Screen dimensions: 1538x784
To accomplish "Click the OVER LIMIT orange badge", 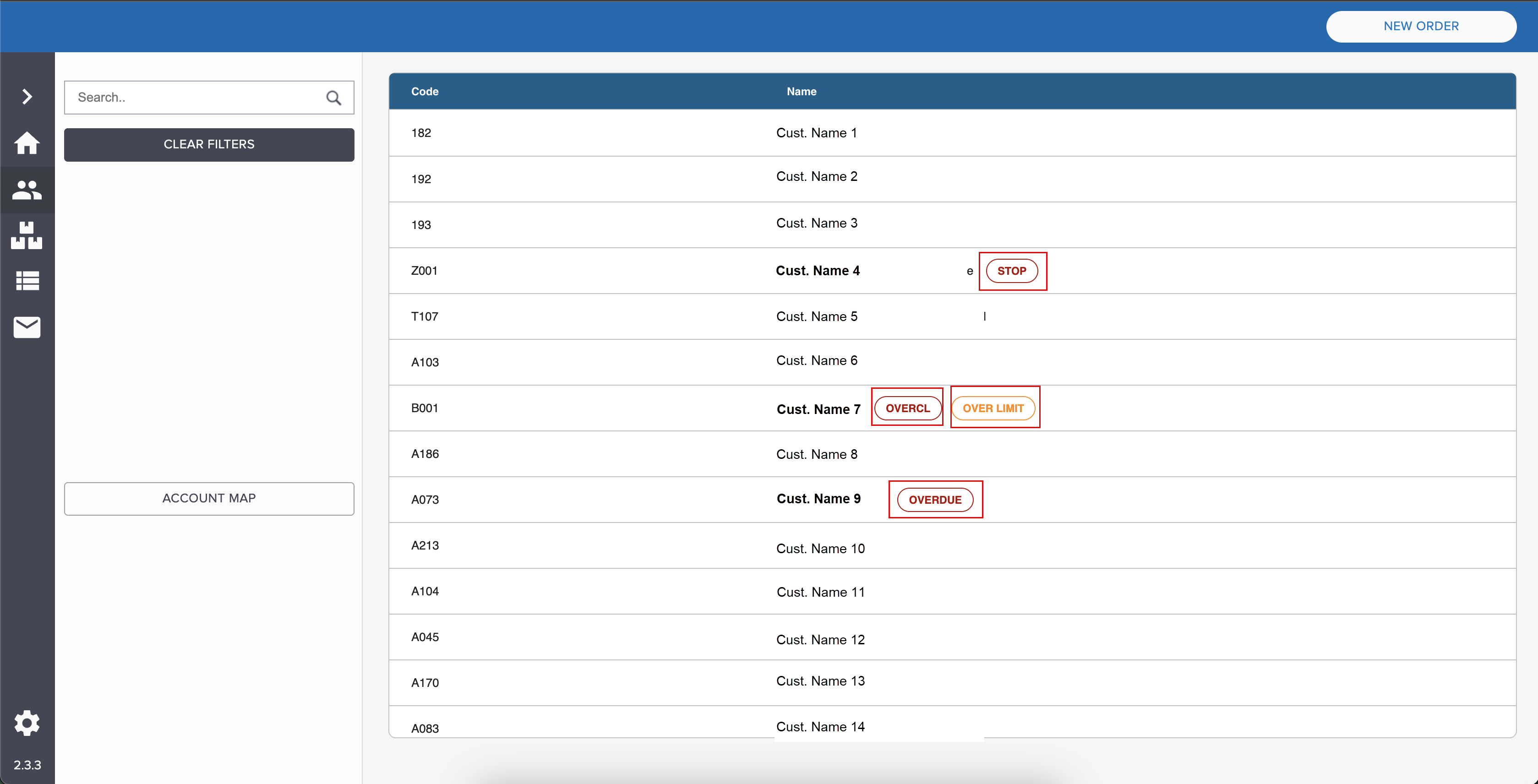I will click(993, 408).
